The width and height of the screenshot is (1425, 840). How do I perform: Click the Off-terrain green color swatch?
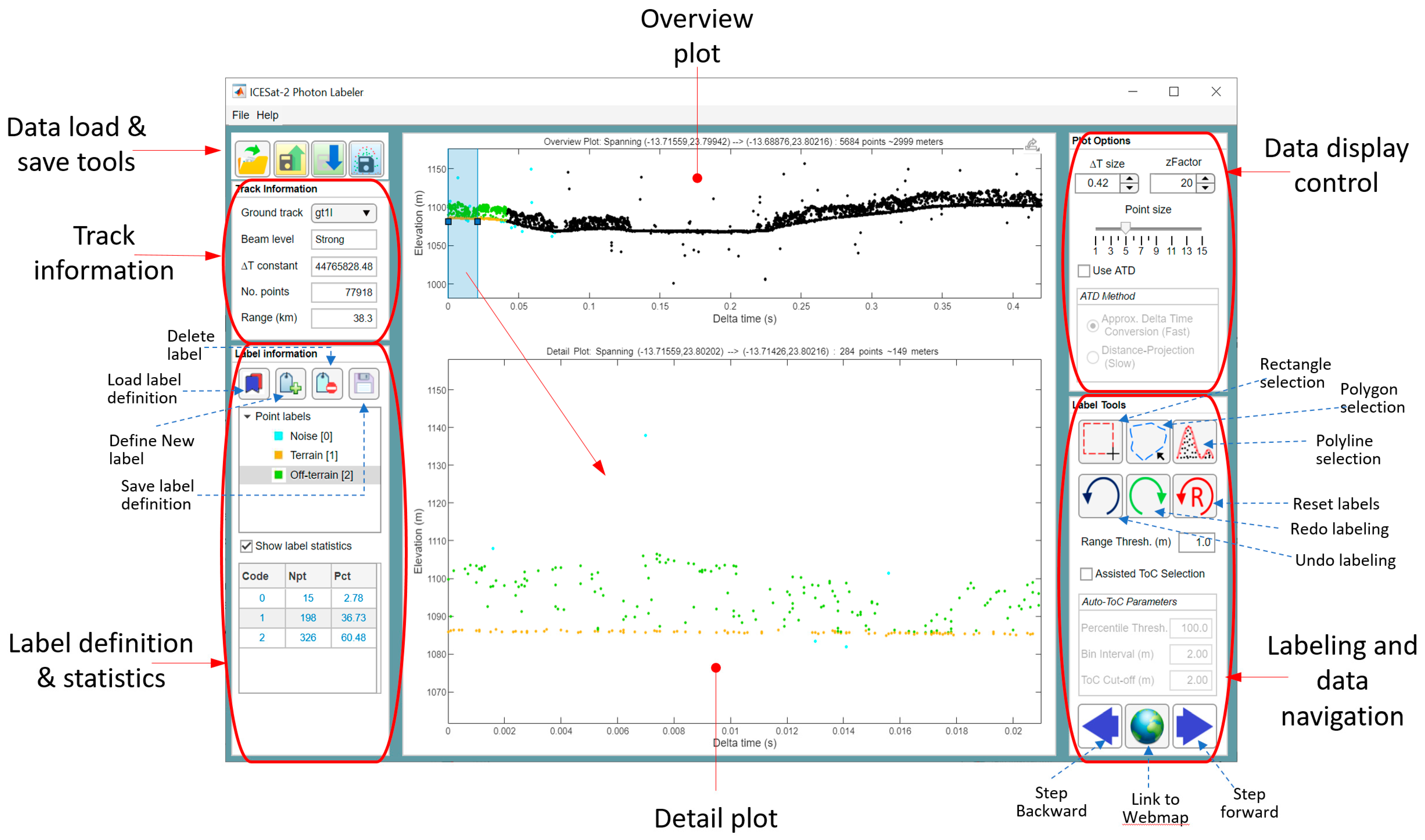click(x=278, y=475)
